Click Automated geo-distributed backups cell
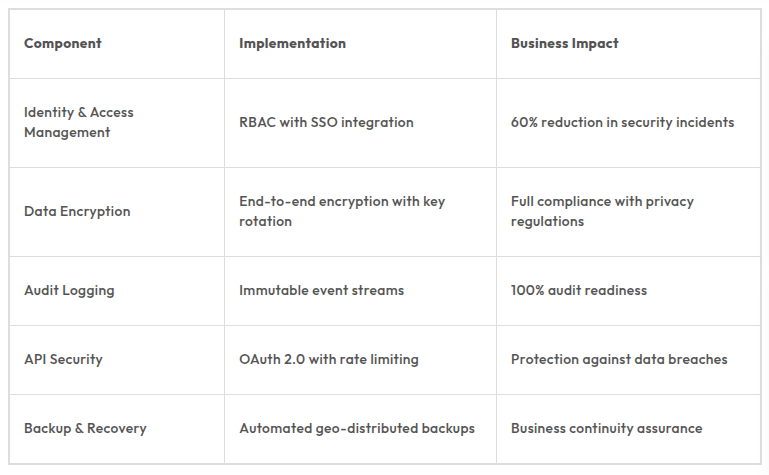This screenshot has width=769, height=475. pyautogui.click(x=356, y=428)
